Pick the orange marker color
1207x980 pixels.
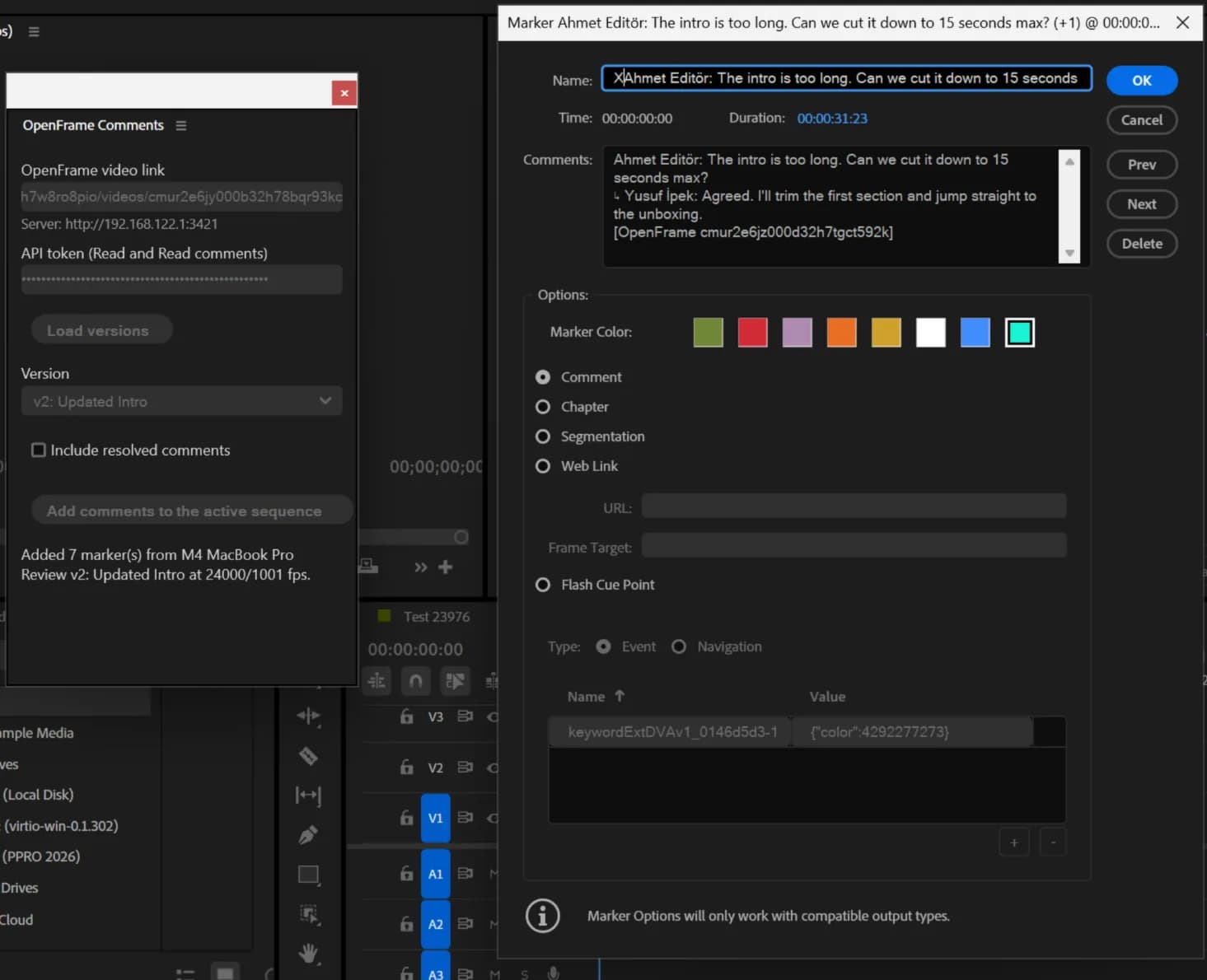click(x=842, y=333)
